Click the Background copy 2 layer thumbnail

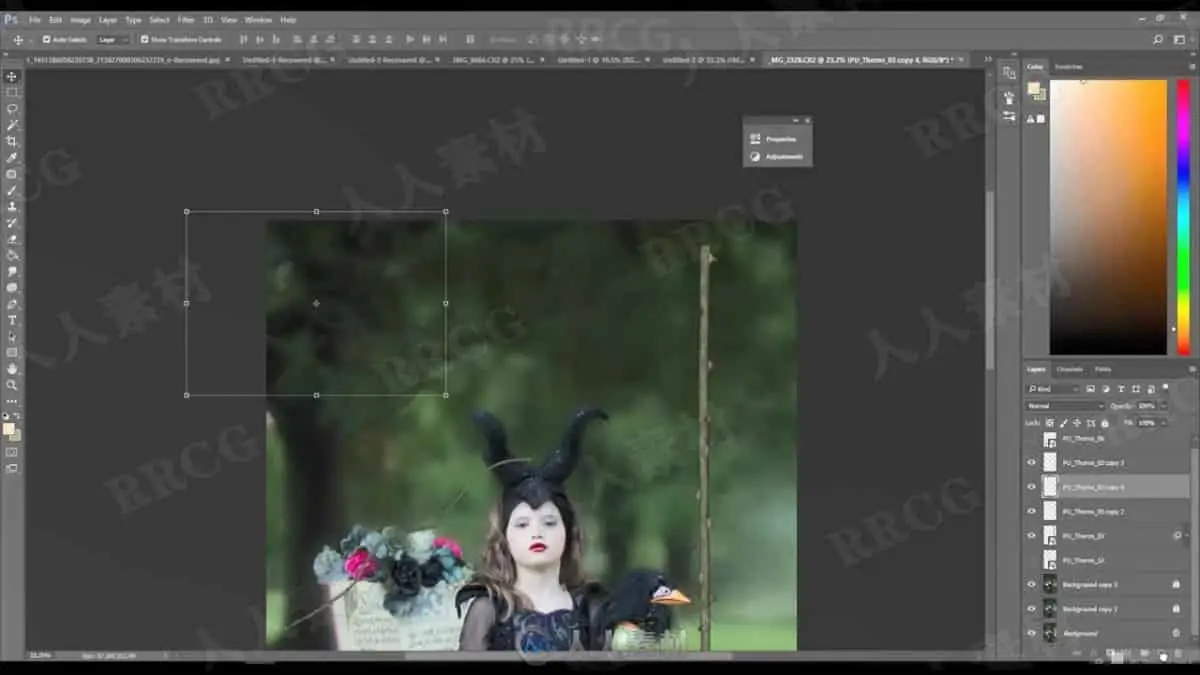click(x=1050, y=608)
